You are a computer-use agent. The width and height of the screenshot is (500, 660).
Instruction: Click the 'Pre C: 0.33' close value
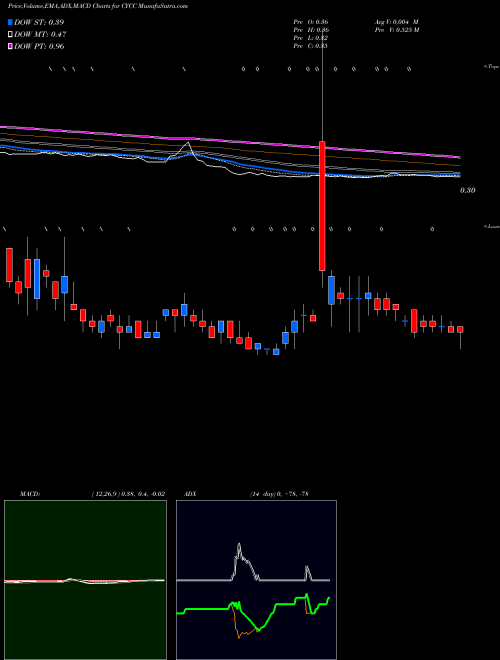[x=311, y=46]
